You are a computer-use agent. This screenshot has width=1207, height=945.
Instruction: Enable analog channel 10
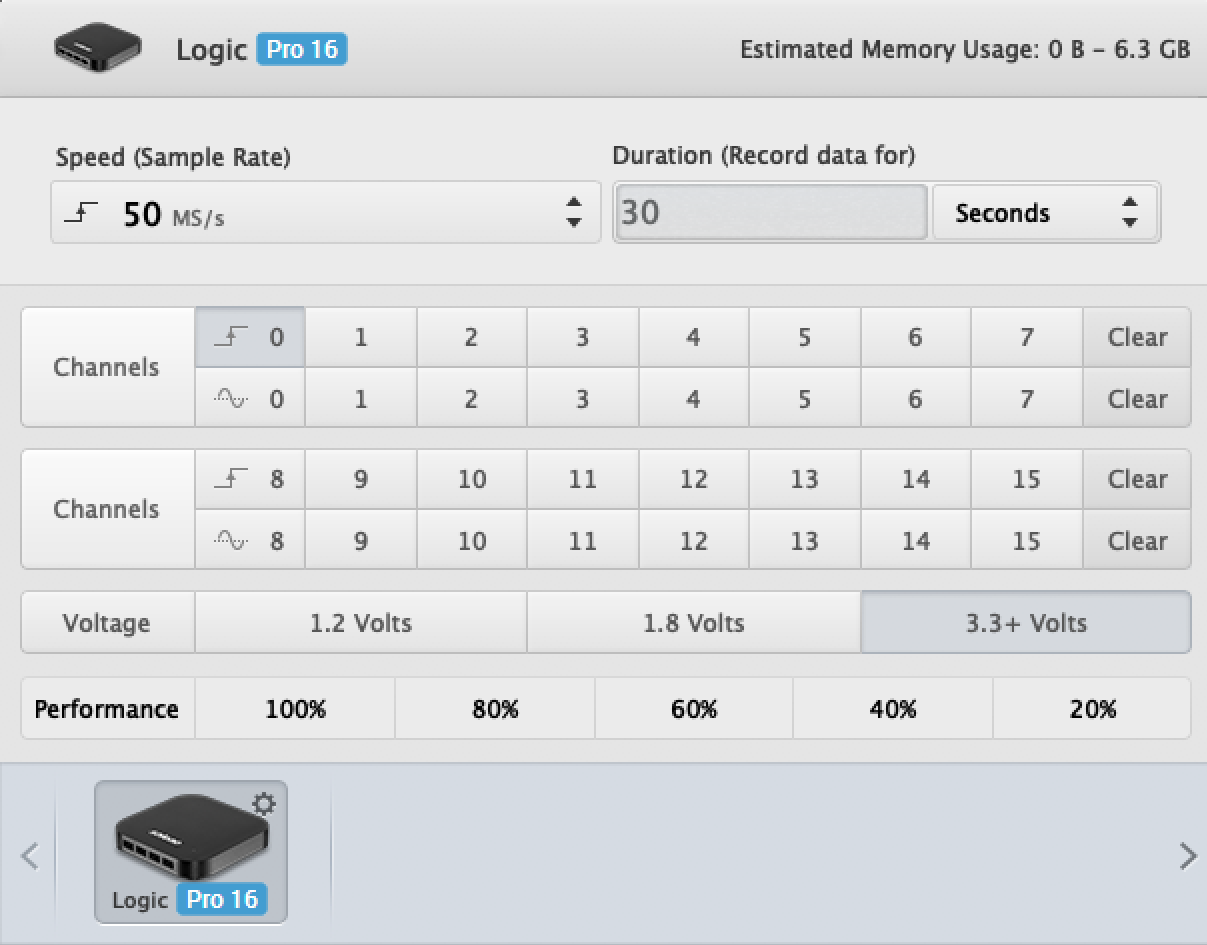pyautogui.click(x=471, y=540)
